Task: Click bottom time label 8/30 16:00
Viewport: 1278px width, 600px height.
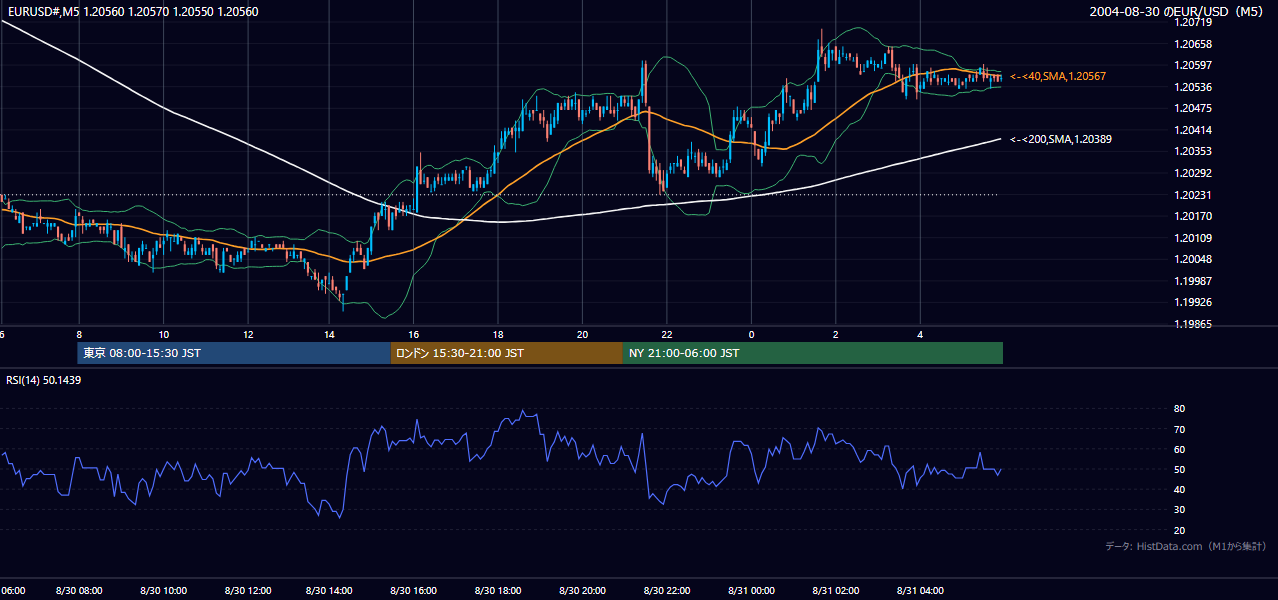Action: [414, 591]
